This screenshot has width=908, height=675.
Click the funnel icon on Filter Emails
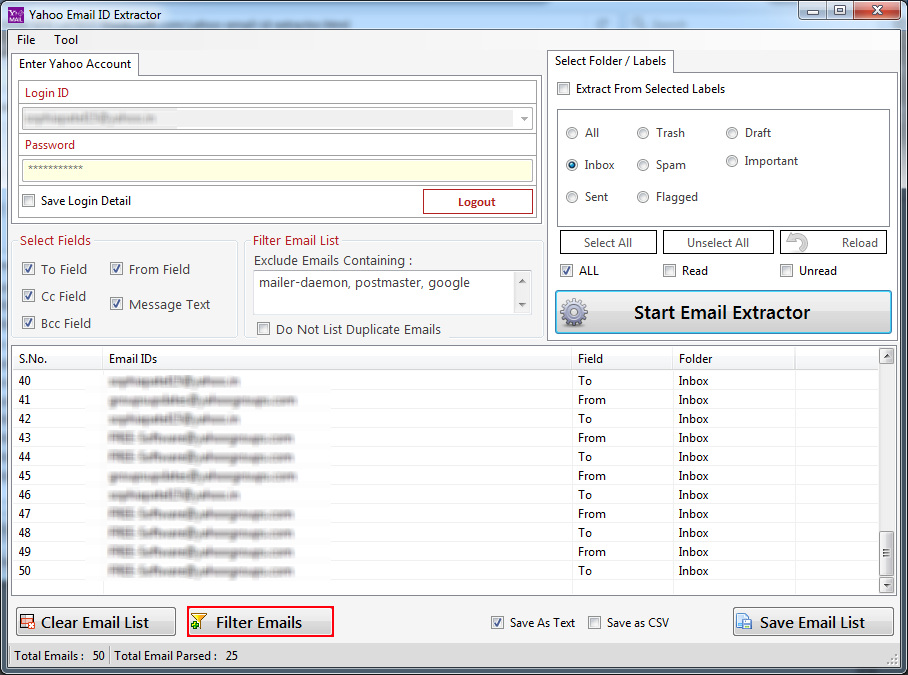coord(199,622)
